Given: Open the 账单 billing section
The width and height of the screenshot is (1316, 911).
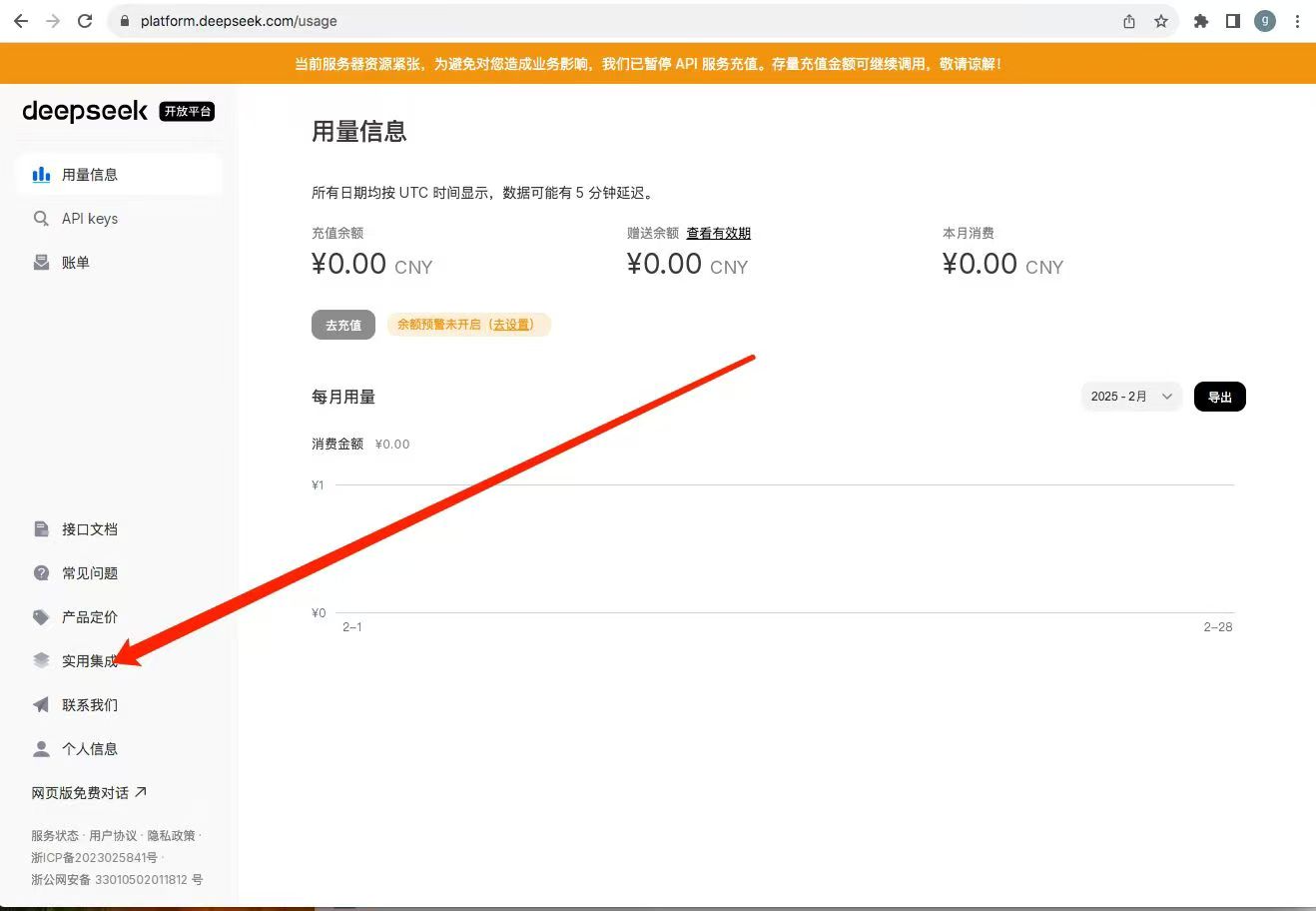Looking at the screenshot, I should click(x=75, y=262).
